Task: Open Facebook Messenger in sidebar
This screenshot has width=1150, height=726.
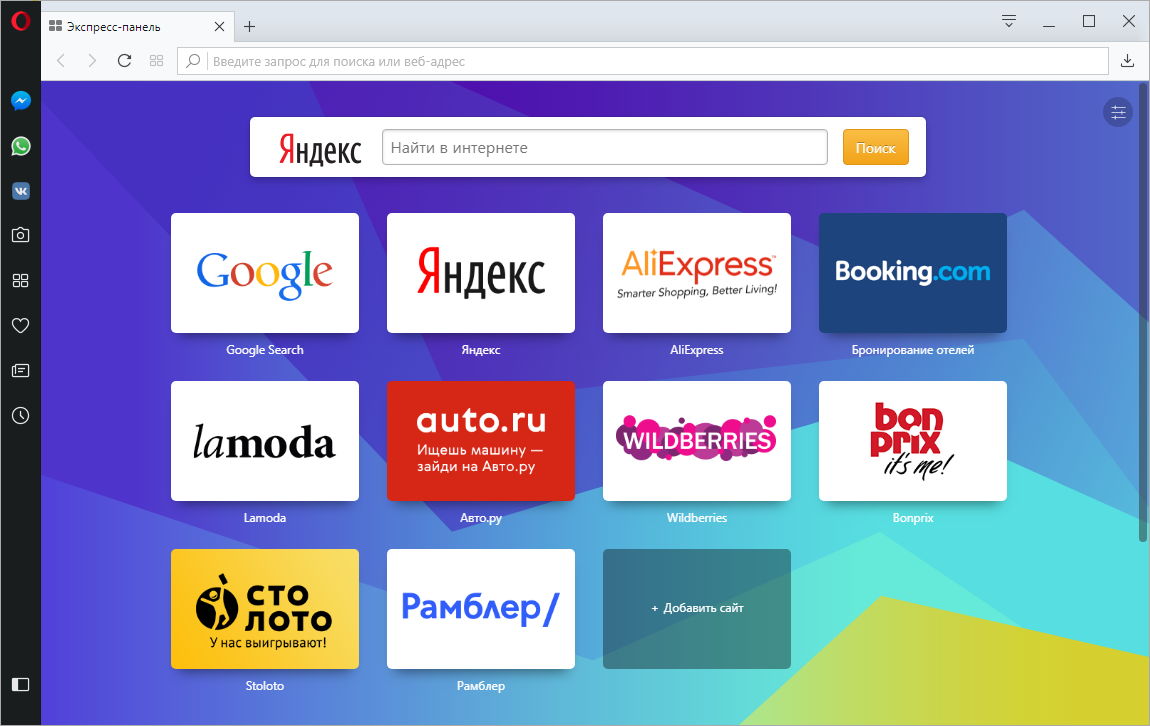Action: tap(21, 100)
